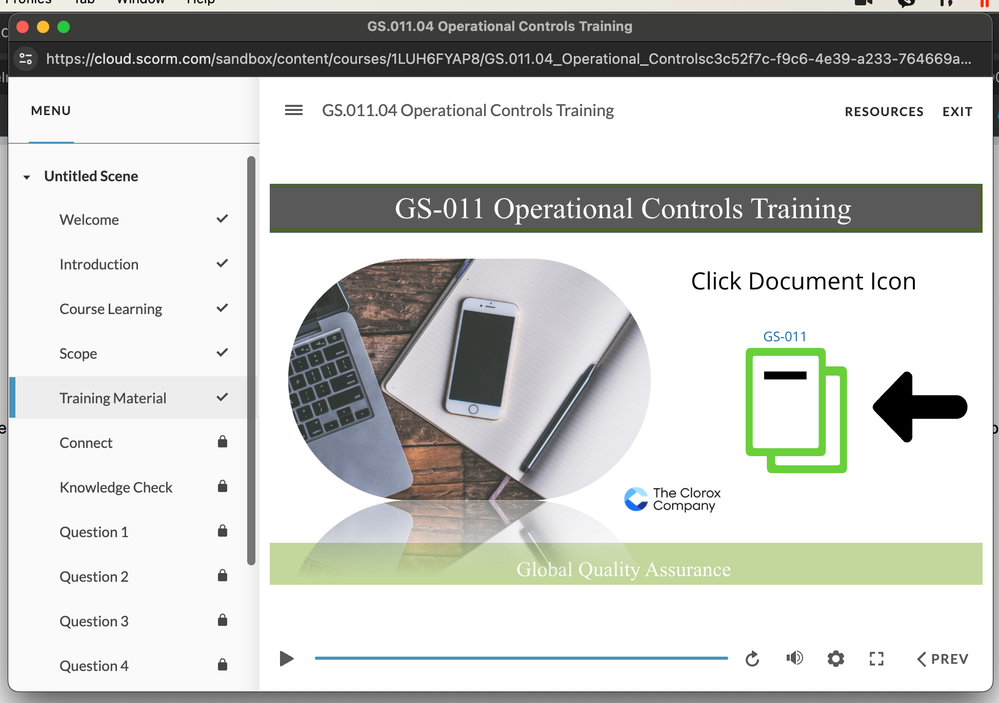Click EXIT to leave the course

coord(958,112)
